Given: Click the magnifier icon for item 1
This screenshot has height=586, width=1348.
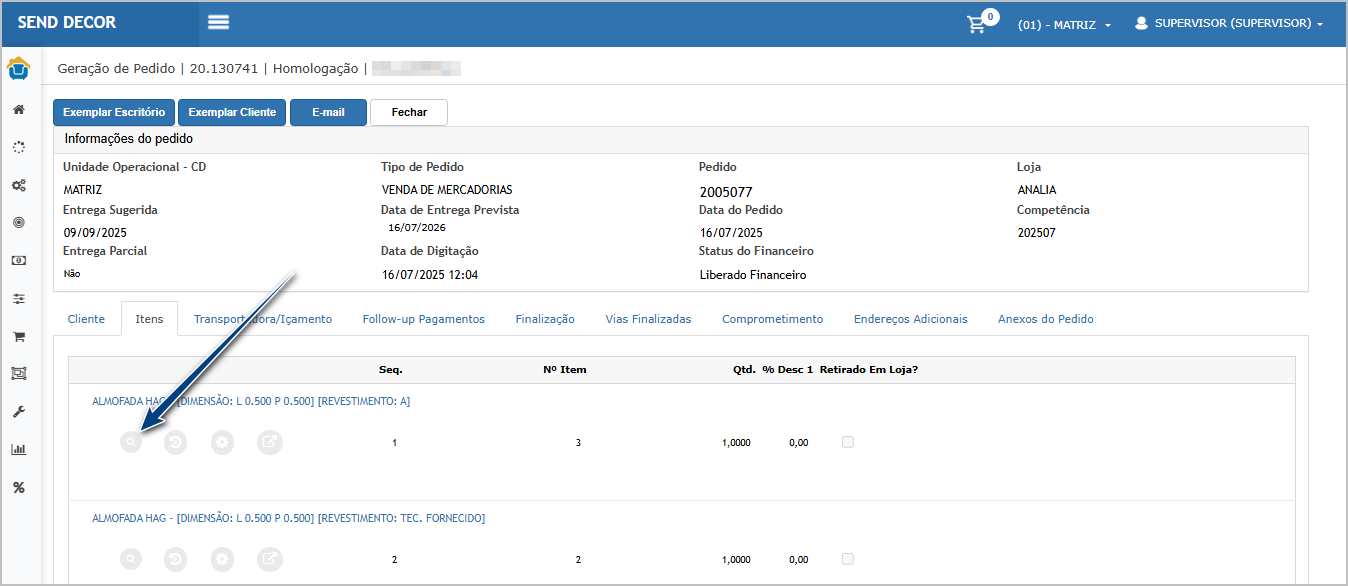Looking at the screenshot, I should pyautogui.click(x=130, y=442).
